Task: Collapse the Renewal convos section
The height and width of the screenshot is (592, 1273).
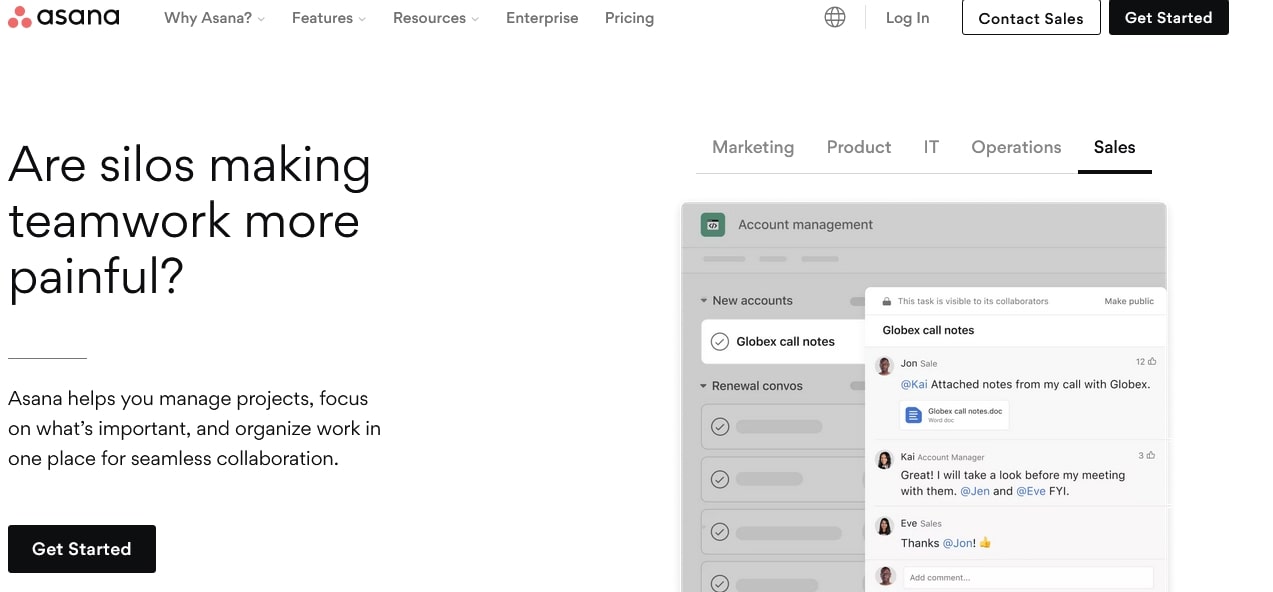Action: pos(703,385)
